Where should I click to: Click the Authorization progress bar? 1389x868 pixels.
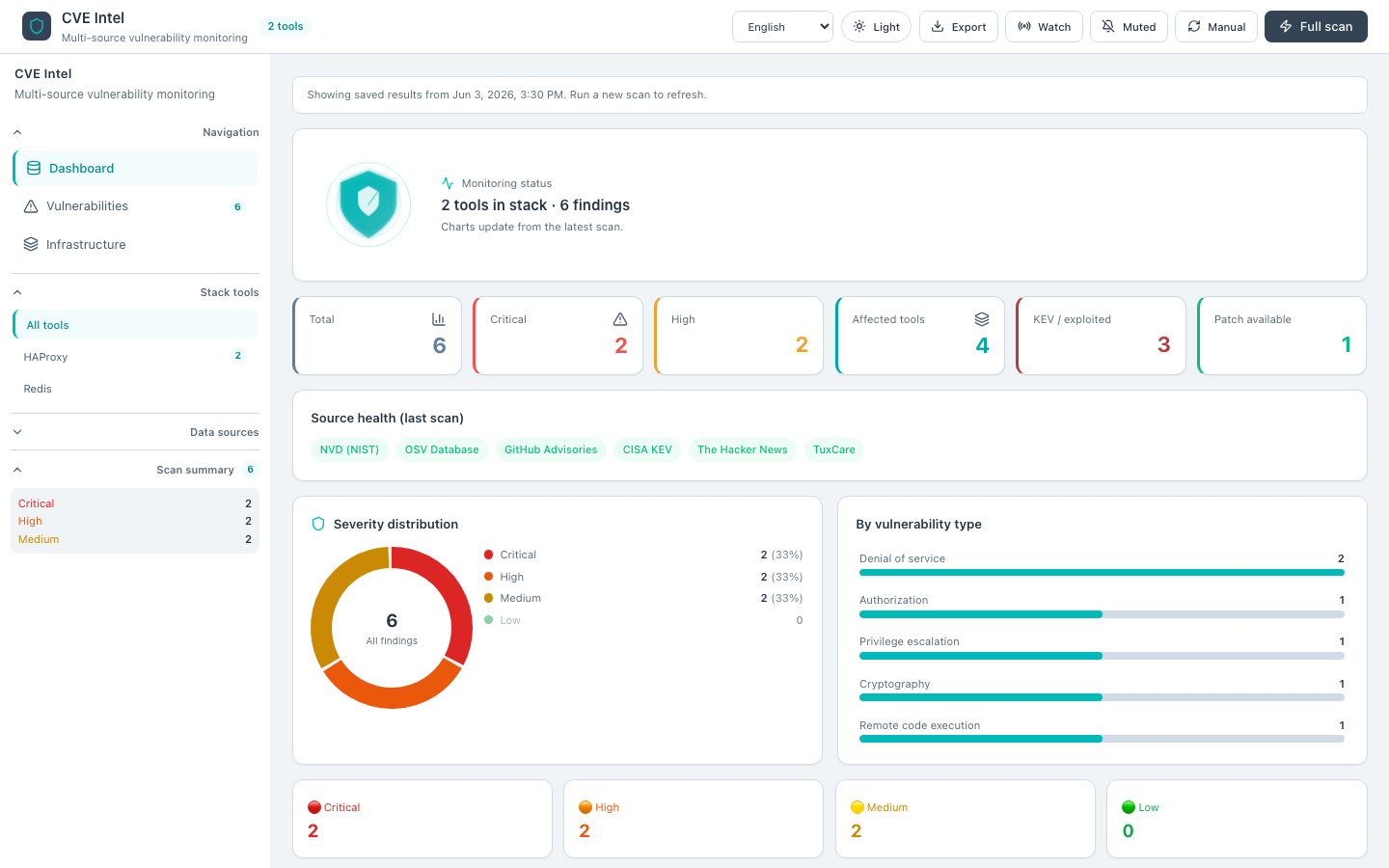point(1102,614)
